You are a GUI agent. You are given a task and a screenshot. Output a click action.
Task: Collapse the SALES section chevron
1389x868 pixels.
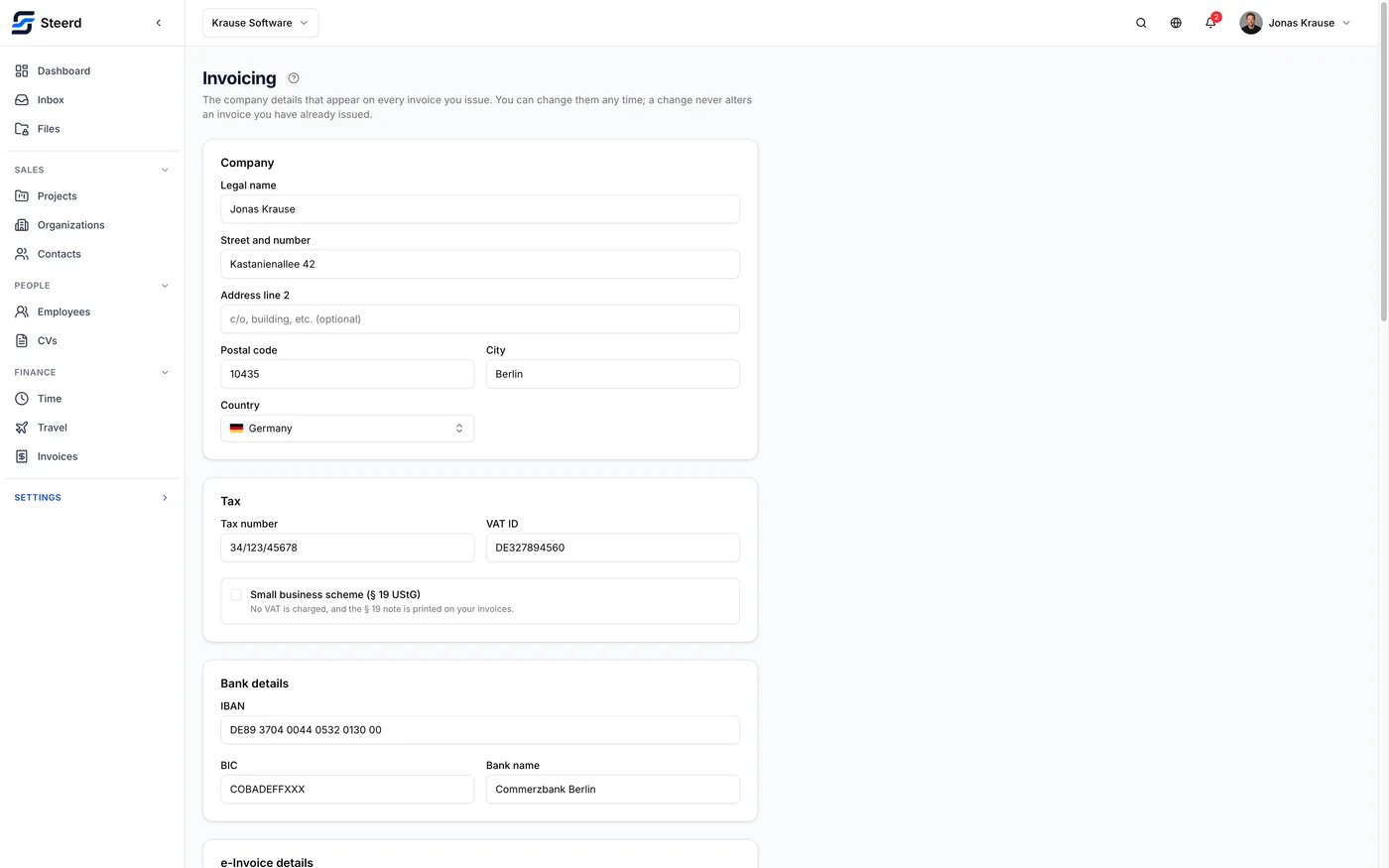(165, 170)
